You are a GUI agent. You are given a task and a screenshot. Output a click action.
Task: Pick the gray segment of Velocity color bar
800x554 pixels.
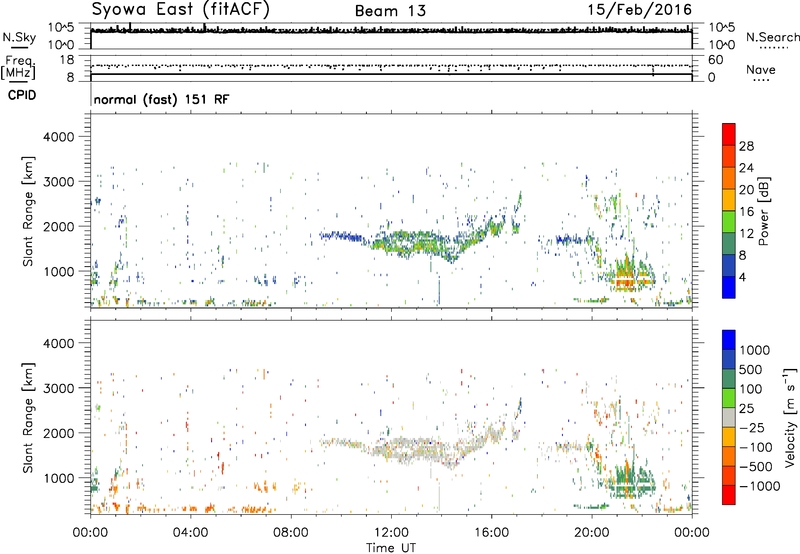(729, 417)
